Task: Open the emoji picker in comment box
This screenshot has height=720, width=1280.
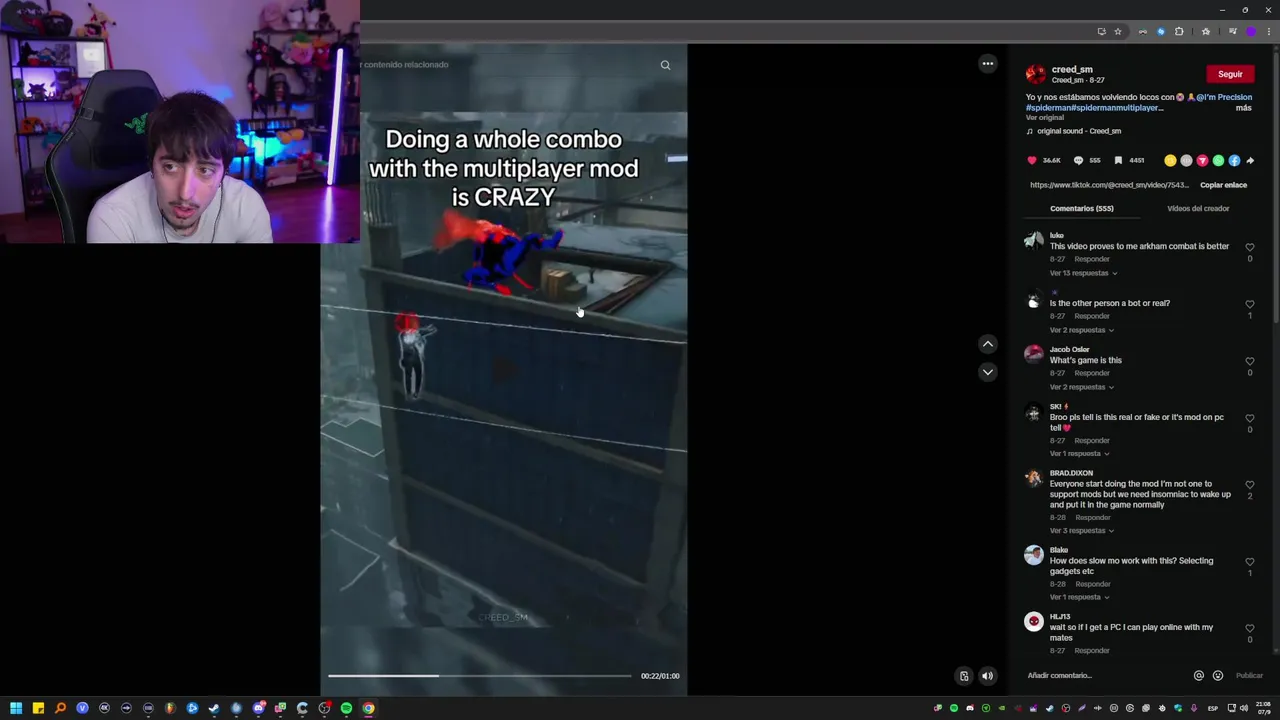Action: click(x=1217, y=675)
